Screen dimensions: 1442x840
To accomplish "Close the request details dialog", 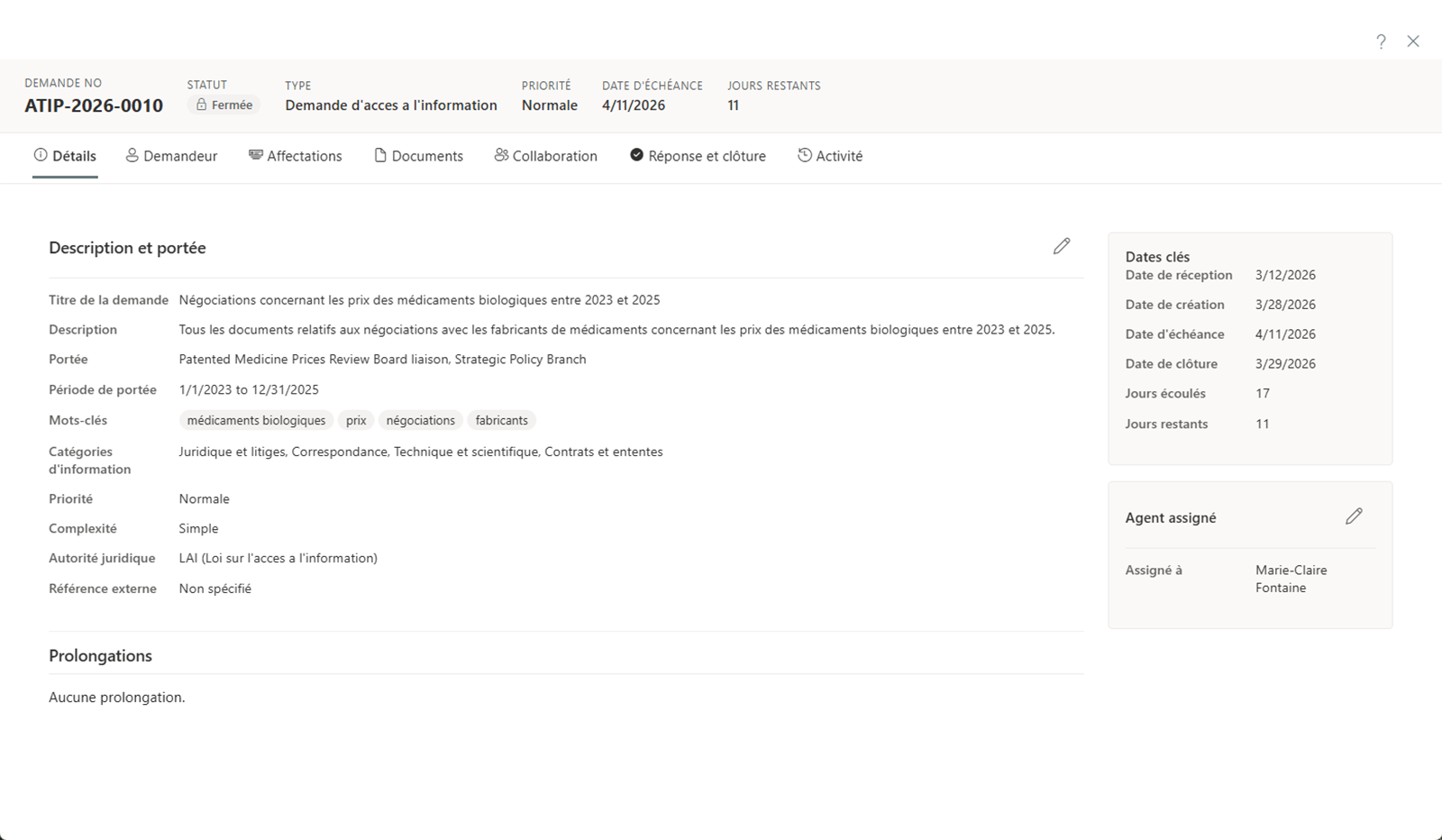I will 1413,41.
